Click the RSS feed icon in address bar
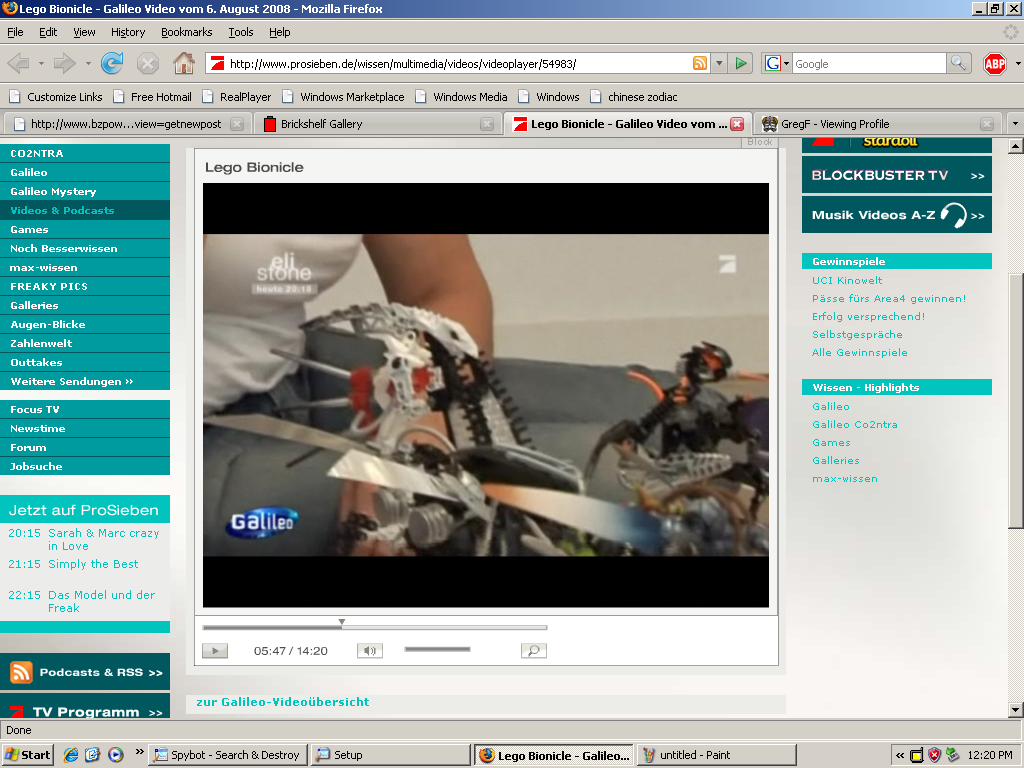 click(x=699, y=63)
